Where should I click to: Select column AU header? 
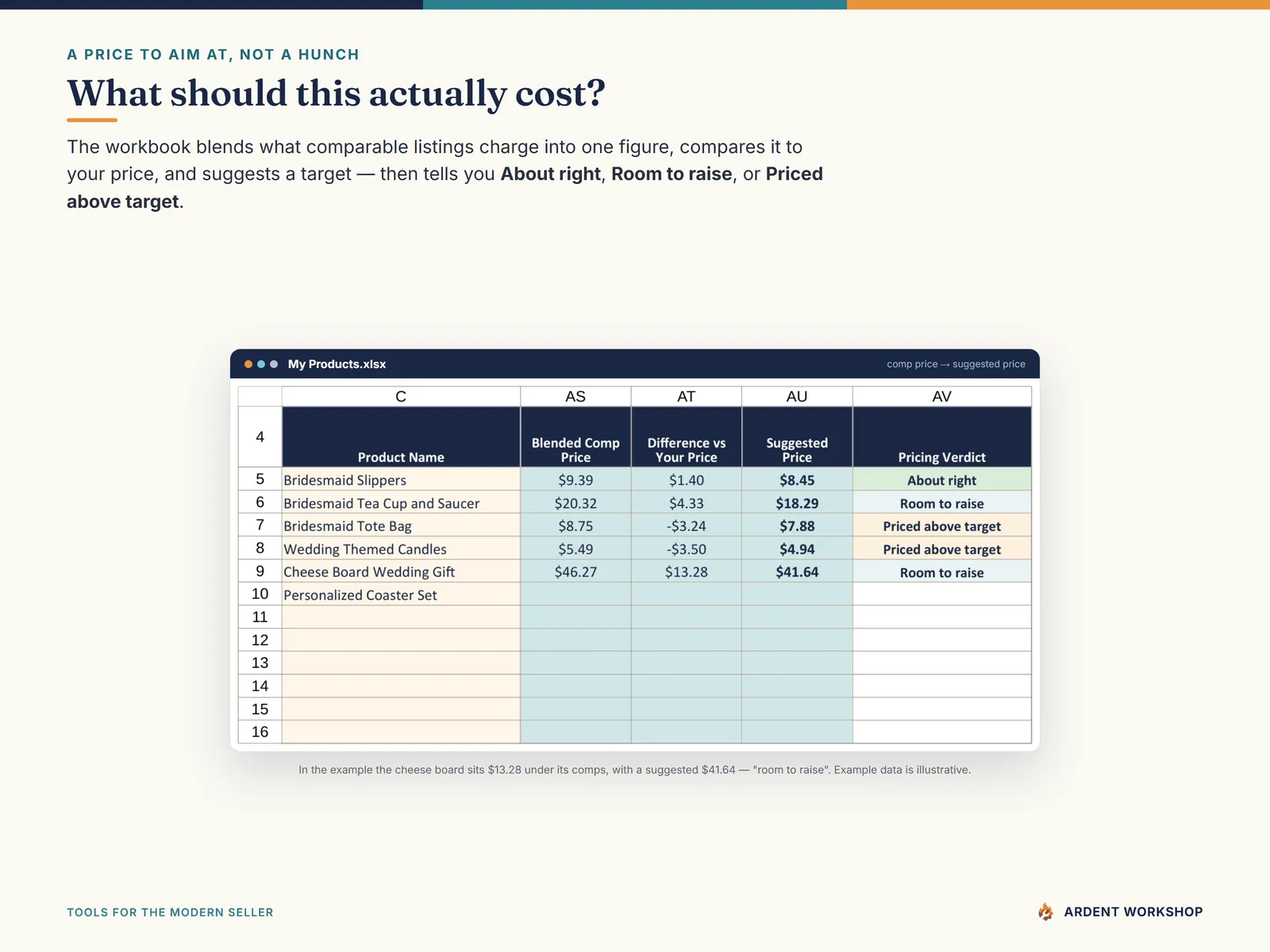(797, 397)
